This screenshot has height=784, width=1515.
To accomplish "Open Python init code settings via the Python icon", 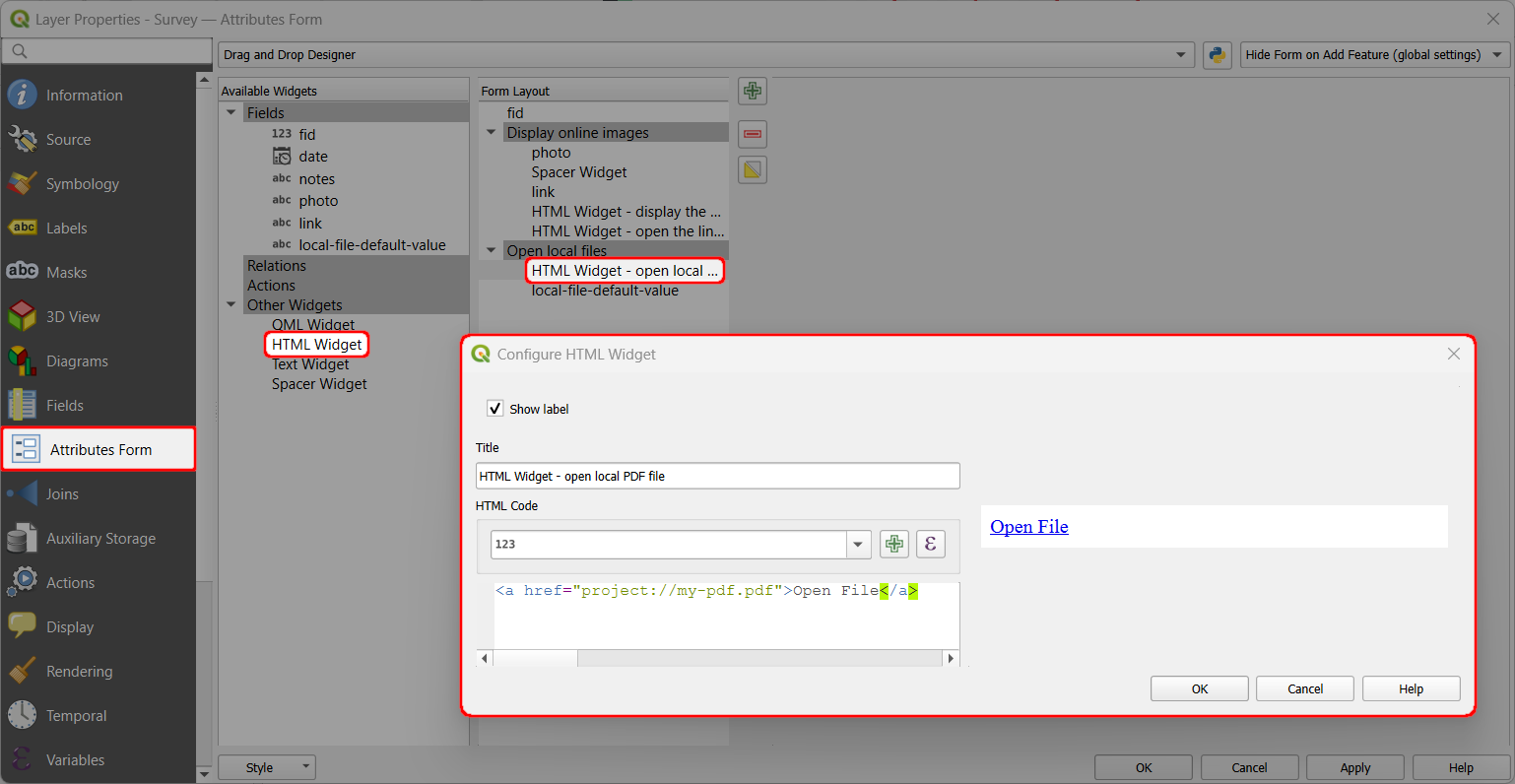I will click(1217, 55).
